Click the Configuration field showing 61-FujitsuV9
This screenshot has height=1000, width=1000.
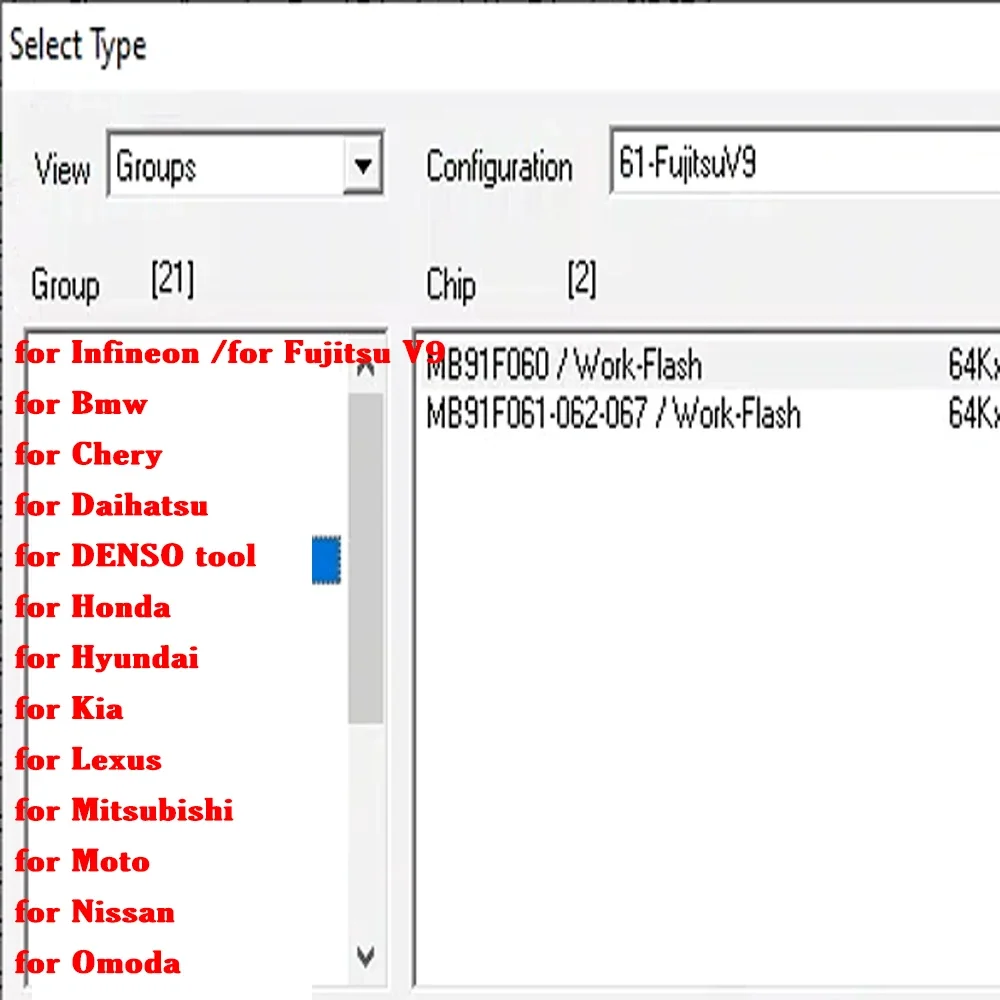[x=805, y=162]
